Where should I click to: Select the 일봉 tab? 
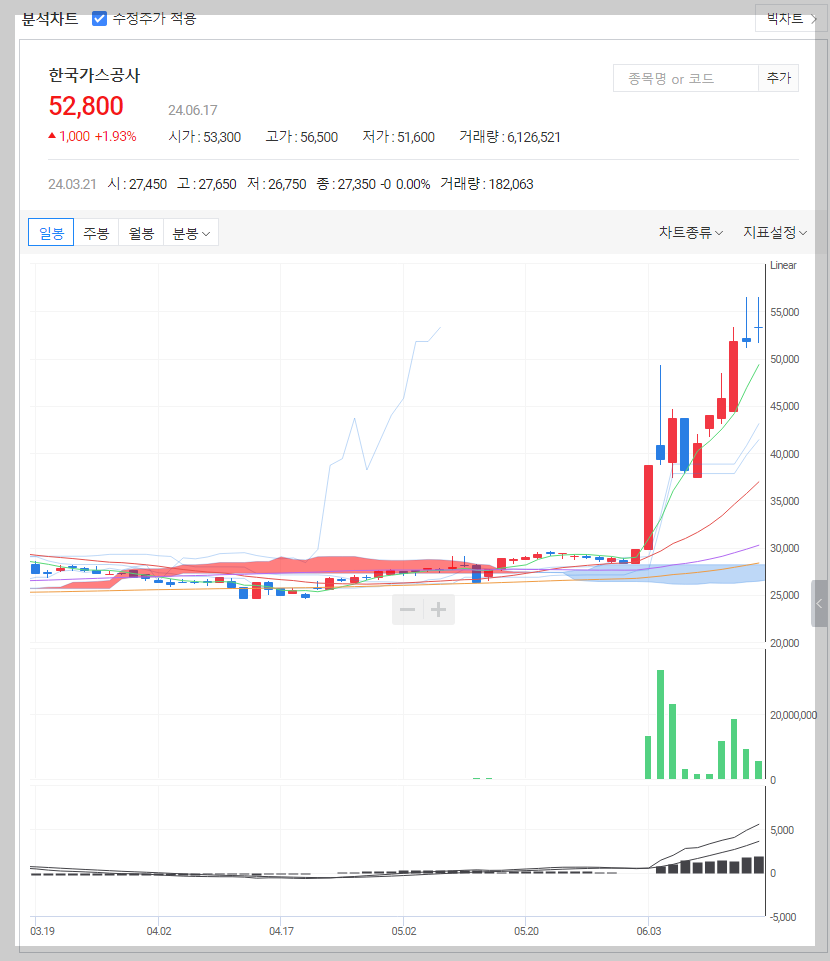click(x=51, y=233)
